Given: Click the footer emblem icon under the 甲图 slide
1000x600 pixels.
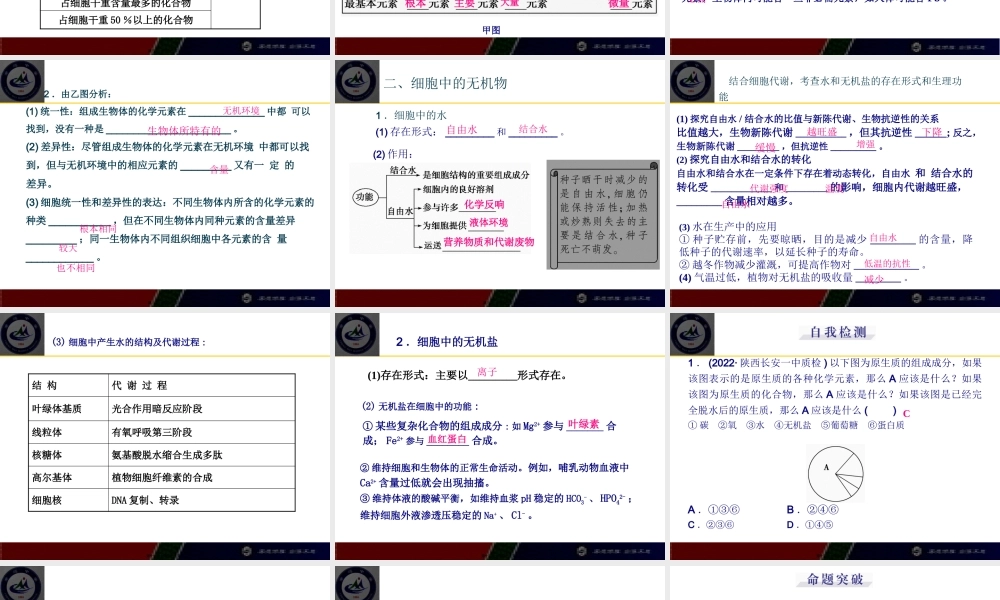Looking at the screenshot, I should (x=582, y=46).
